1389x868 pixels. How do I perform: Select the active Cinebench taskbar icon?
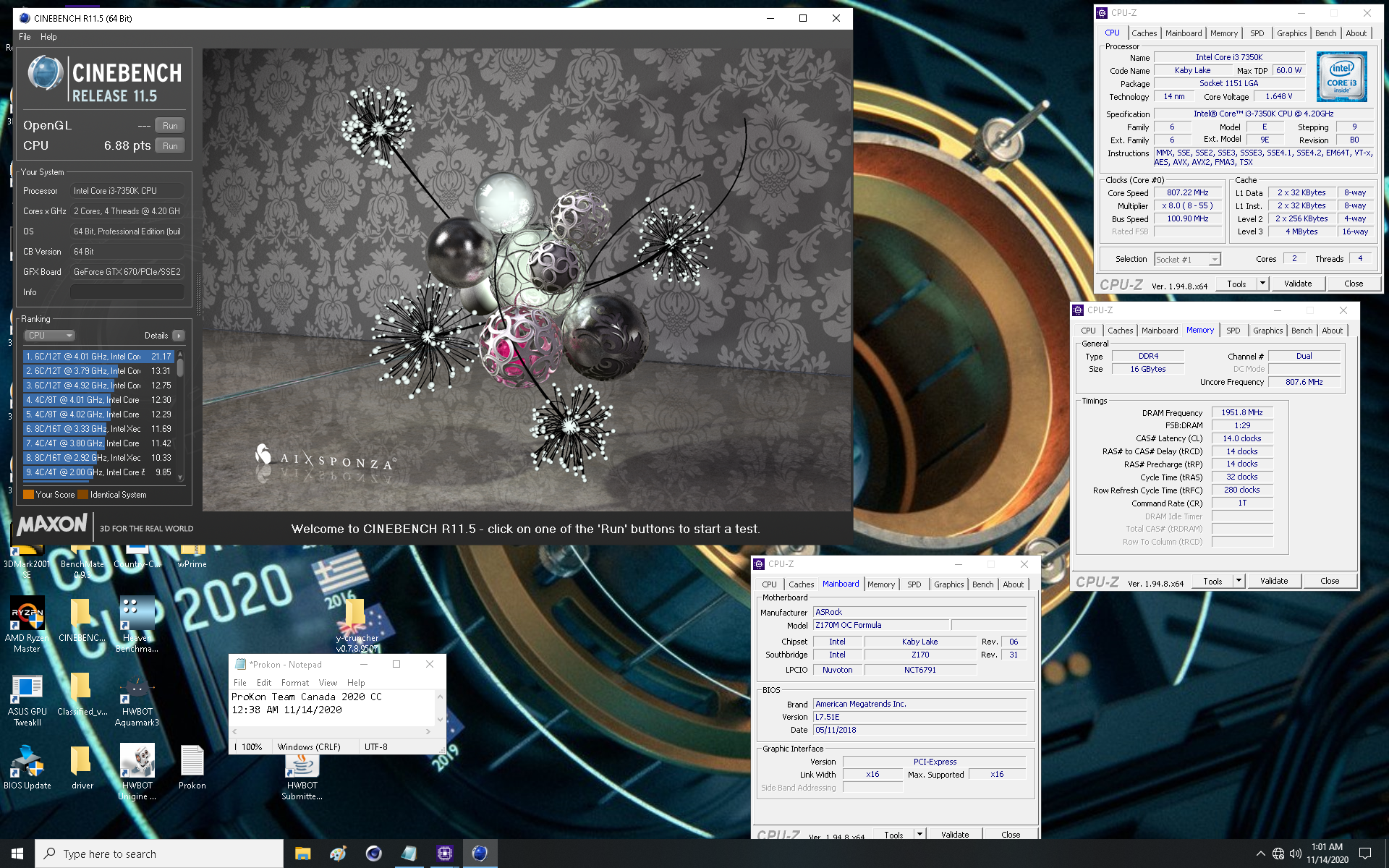(480, 854)
